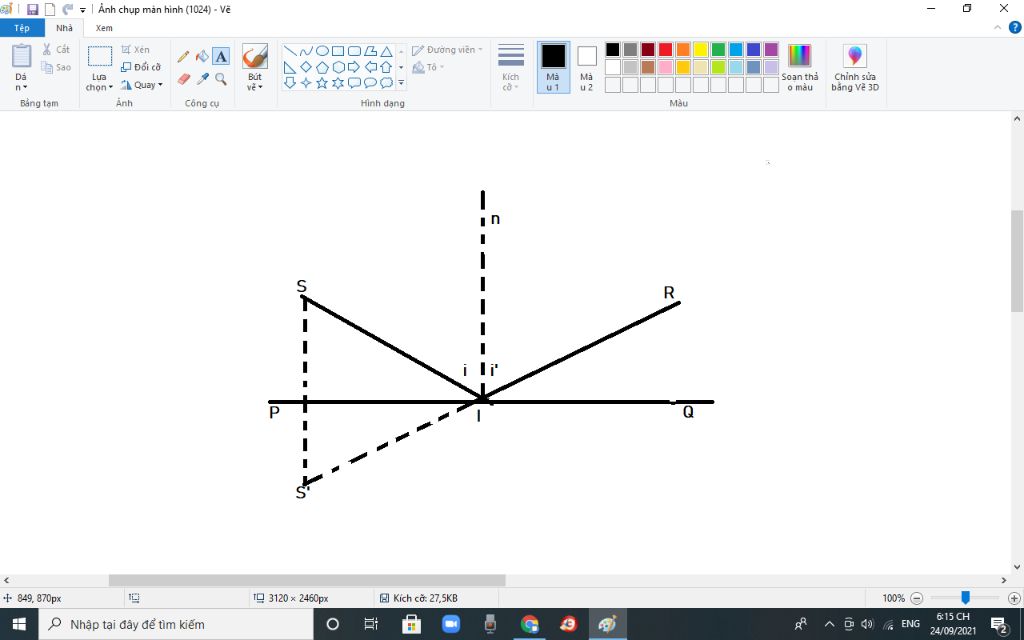
Task: Switch to the Nhà (Home) tab
Action: click(x=65, y=28)
